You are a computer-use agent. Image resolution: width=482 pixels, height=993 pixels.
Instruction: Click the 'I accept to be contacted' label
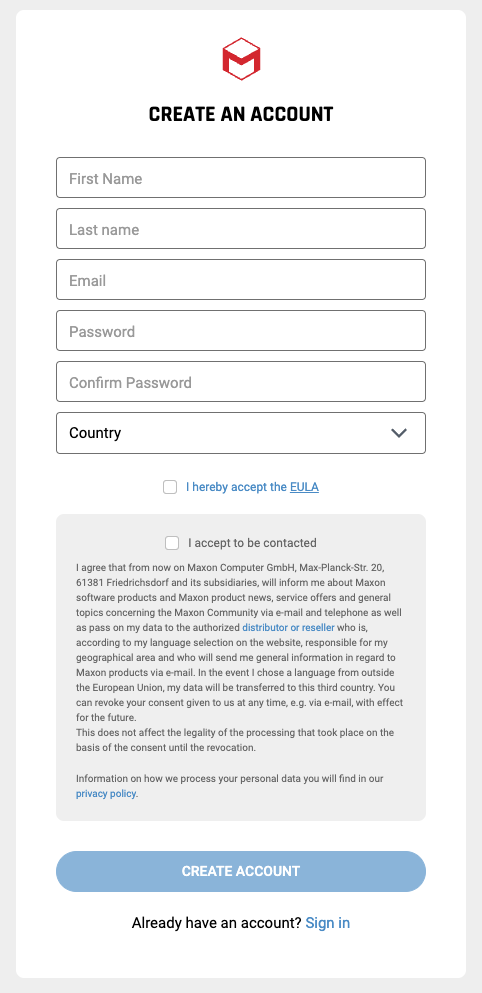click(252, 543)
